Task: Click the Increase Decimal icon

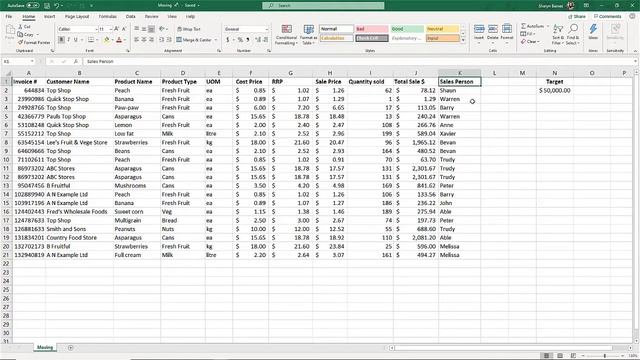Action: tap(258, 40)
